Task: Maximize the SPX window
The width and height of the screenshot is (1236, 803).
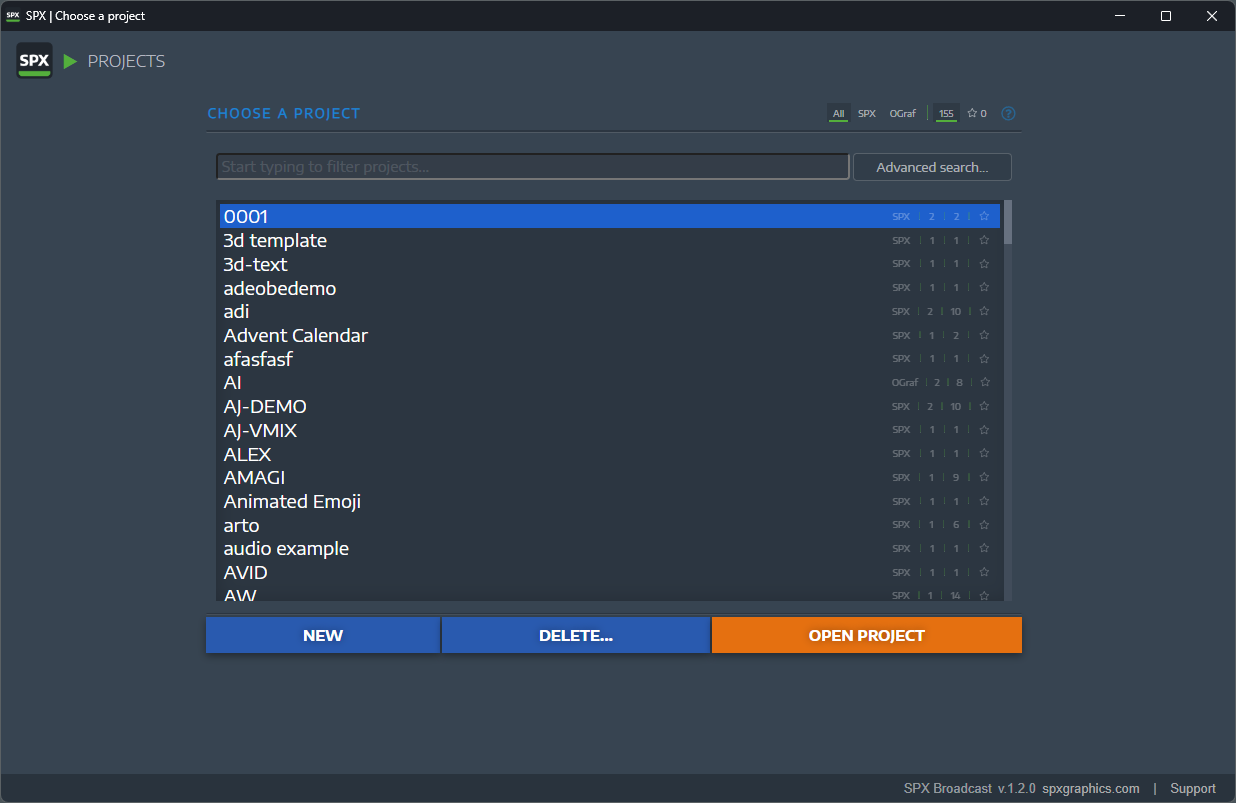Action: pyautogui.click(x=1166, y=16)
